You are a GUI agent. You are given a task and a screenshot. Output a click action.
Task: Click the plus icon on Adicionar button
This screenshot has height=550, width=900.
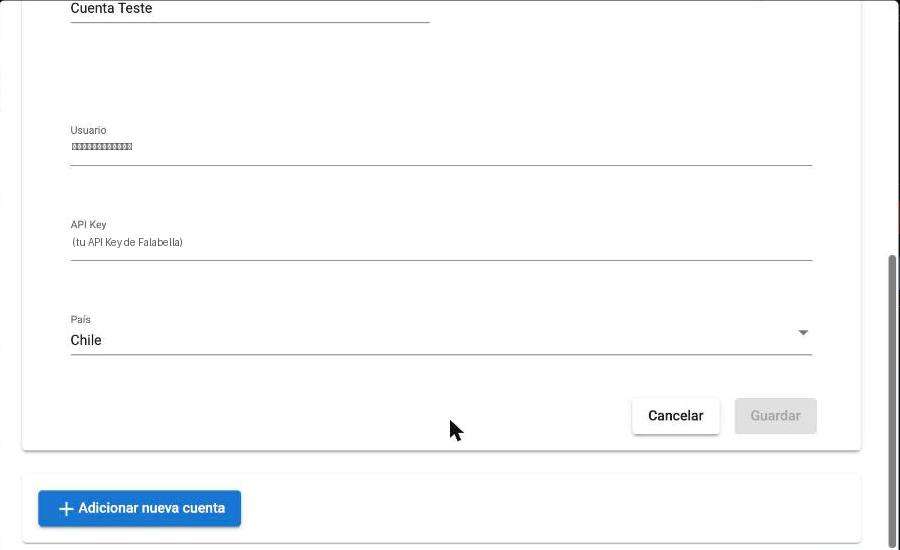tap(66, 509)
